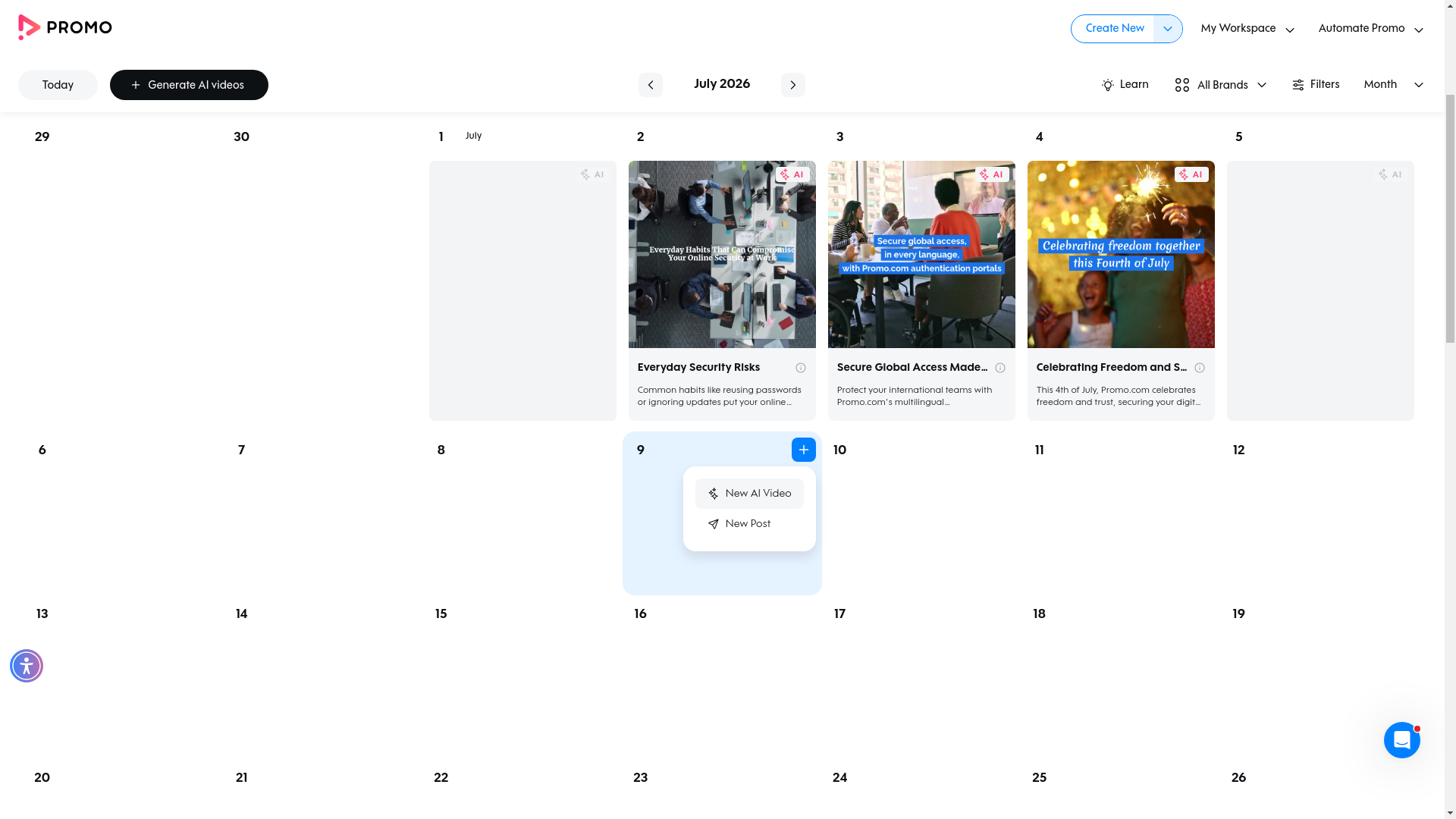Open the Fourth of July celebration thumbnail
This screenshot has height=819, width=1456.
point(1121,254)
